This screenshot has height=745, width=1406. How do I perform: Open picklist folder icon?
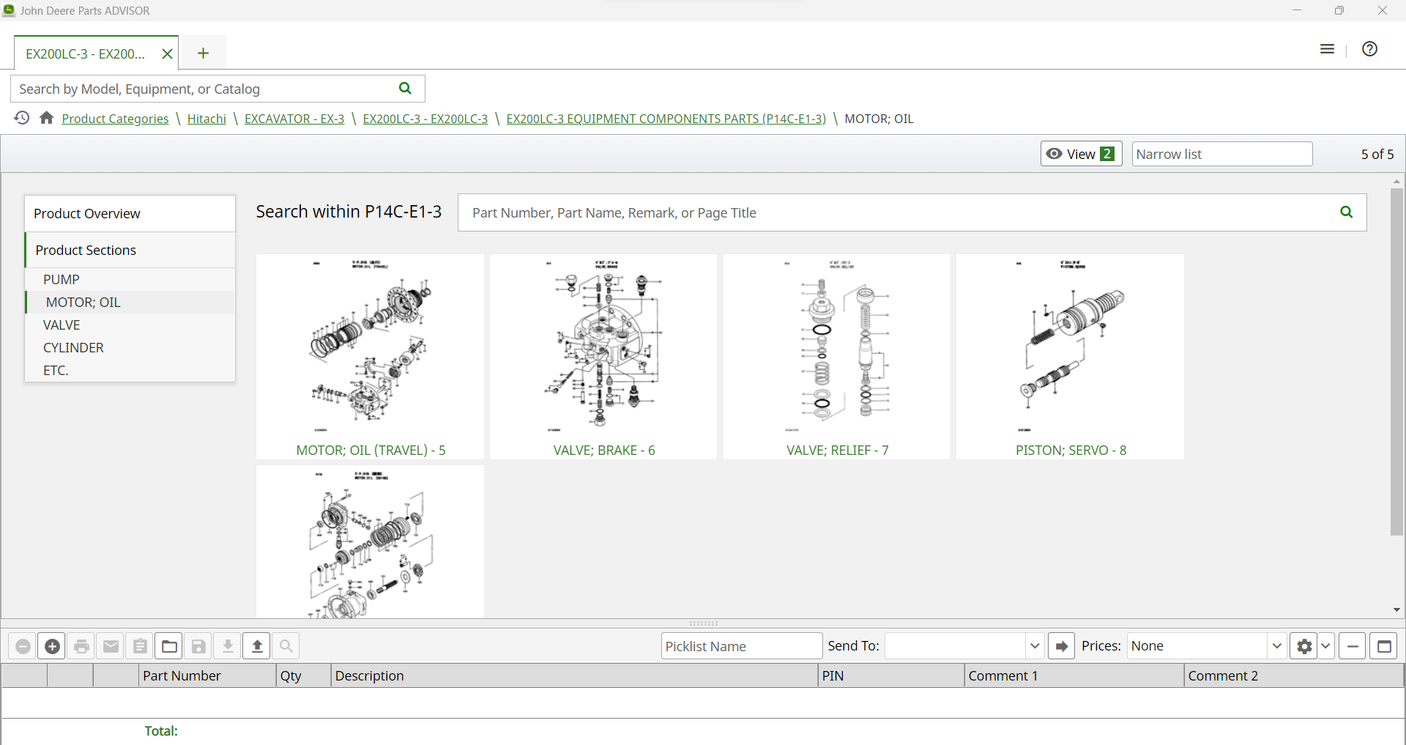click(x=169, y=646)
